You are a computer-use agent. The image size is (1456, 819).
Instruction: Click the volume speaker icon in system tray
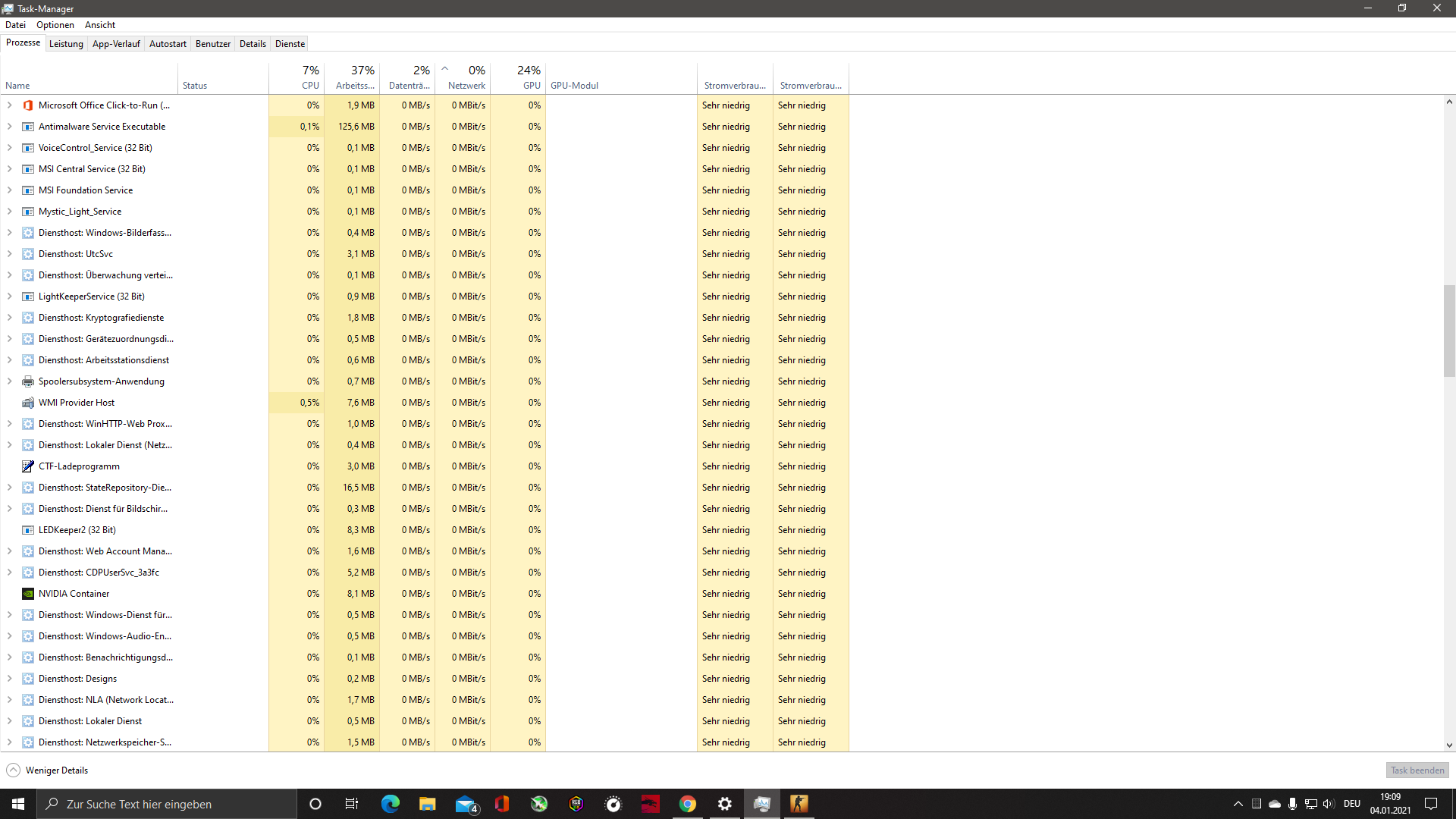(1328, 803)
